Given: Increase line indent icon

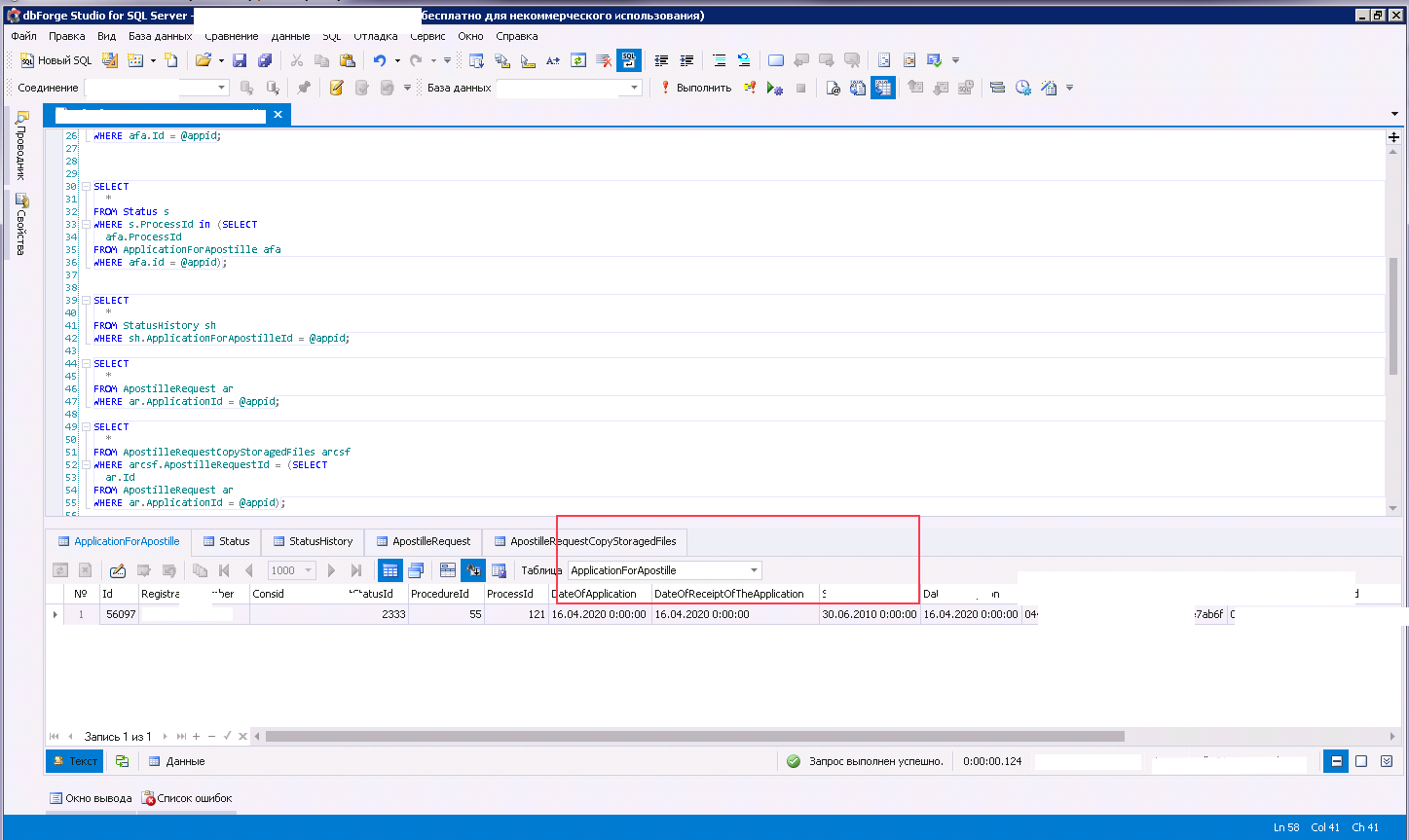Looking at the screenshot, I should tap(686, 60).
